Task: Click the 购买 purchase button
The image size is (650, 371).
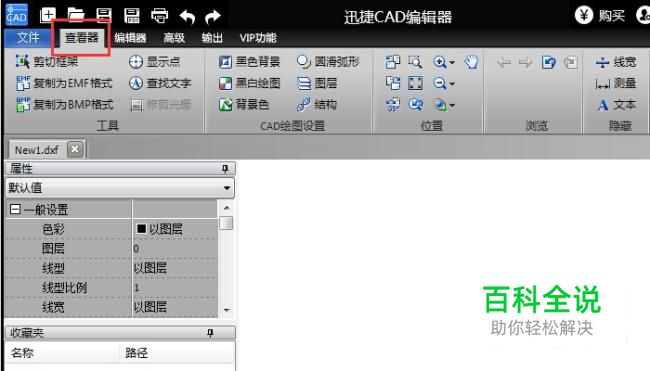Action: 600,16
